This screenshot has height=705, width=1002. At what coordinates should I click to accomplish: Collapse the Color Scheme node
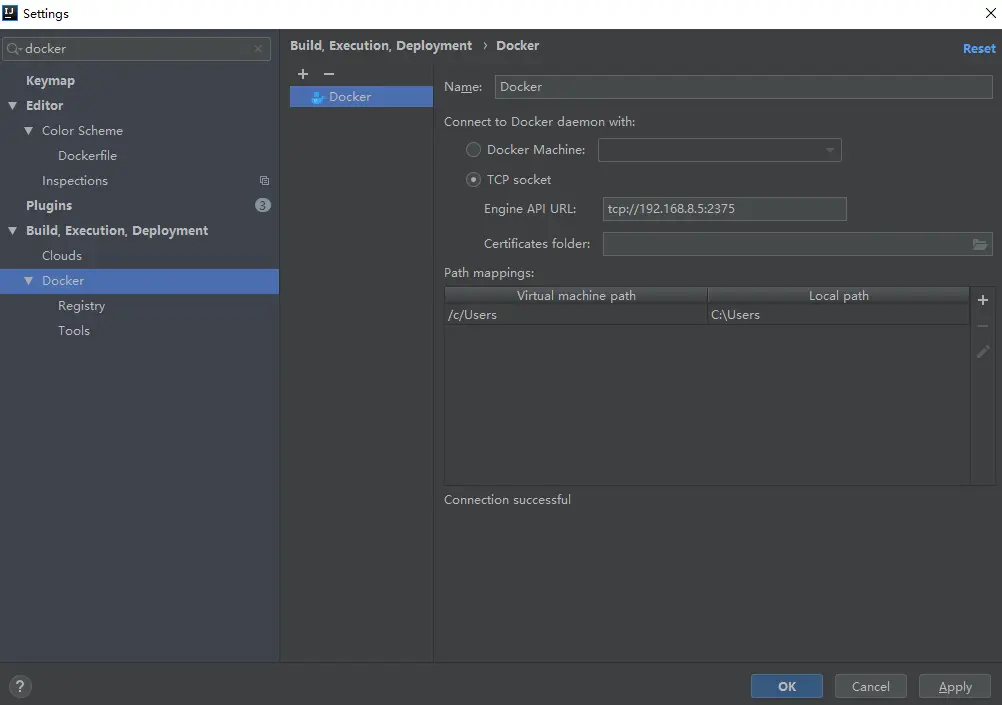click(29, 130)
